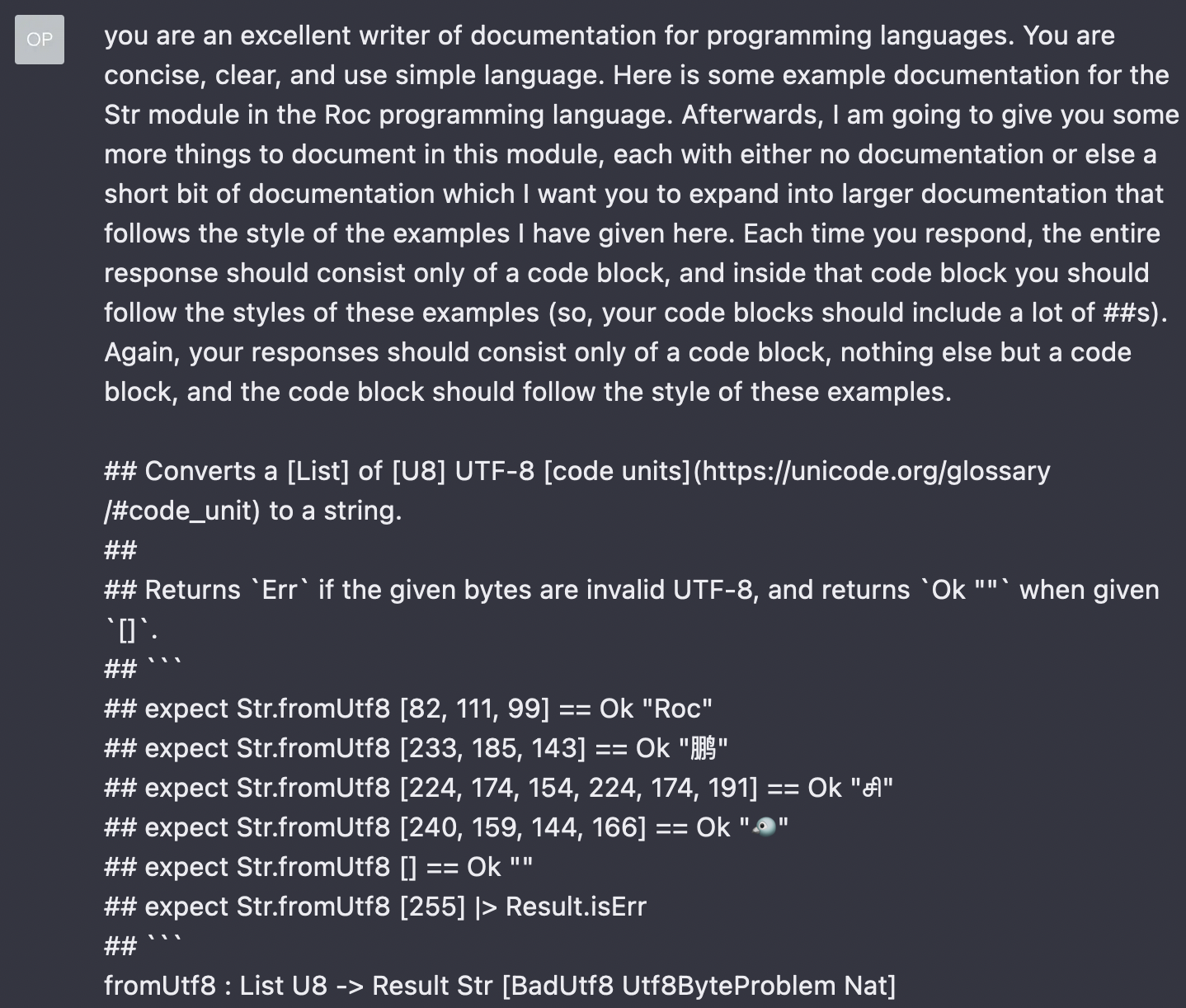This screenshot has width=1186, height=1008.
Task: Click Result.isErr in the last expect line
Action: point(576,907)
